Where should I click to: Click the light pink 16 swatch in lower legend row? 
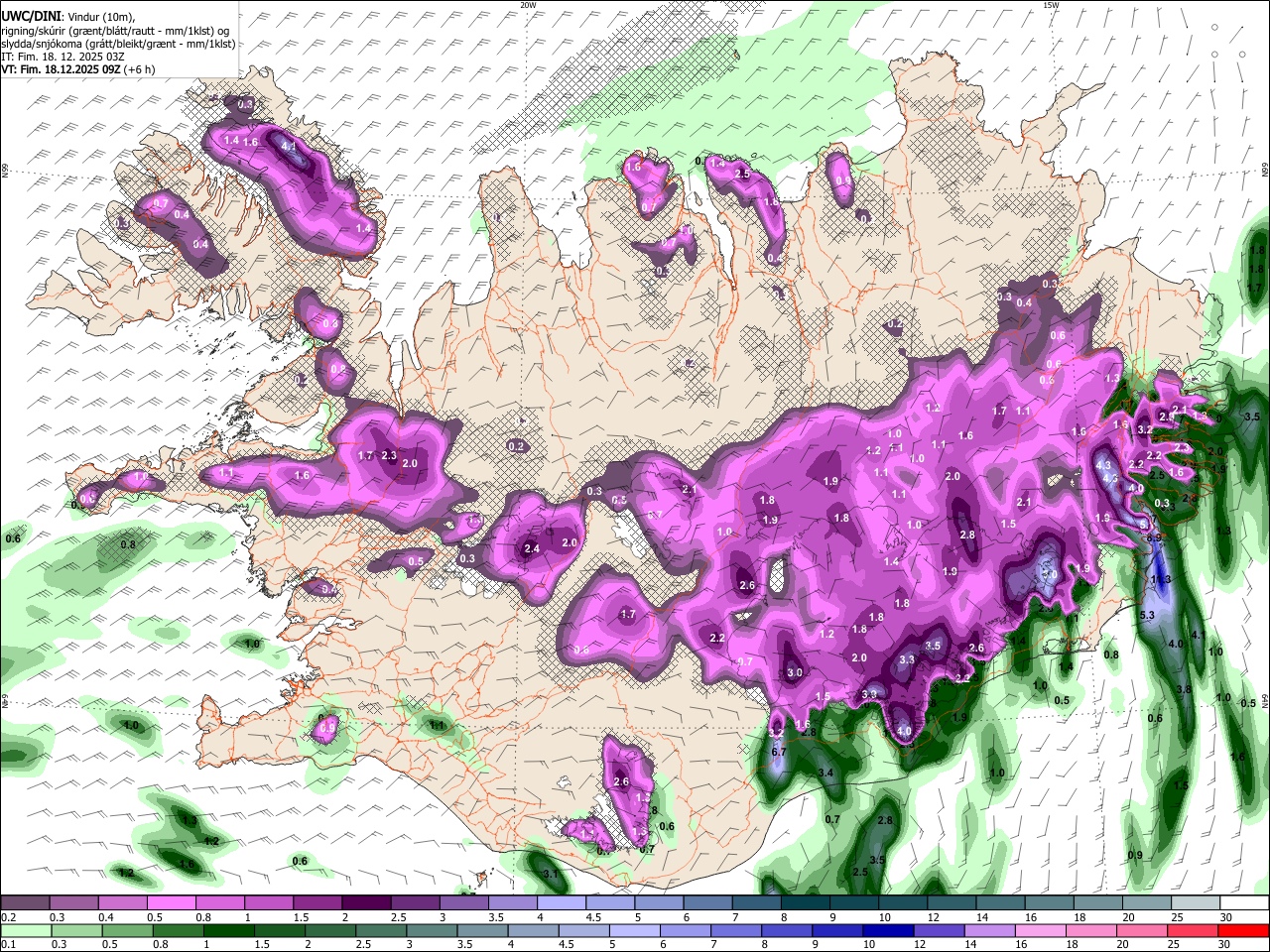pyautogui.click(x=1043, y=930)
